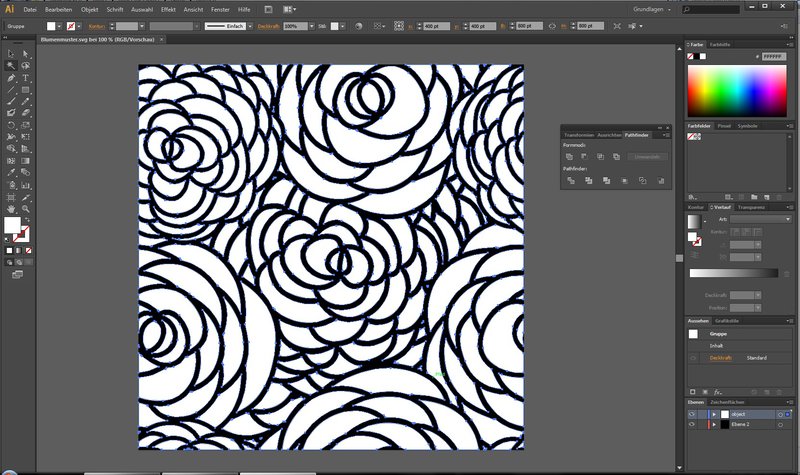
Task: Select the Magic Wand tool
Action: tap(11, 66)
